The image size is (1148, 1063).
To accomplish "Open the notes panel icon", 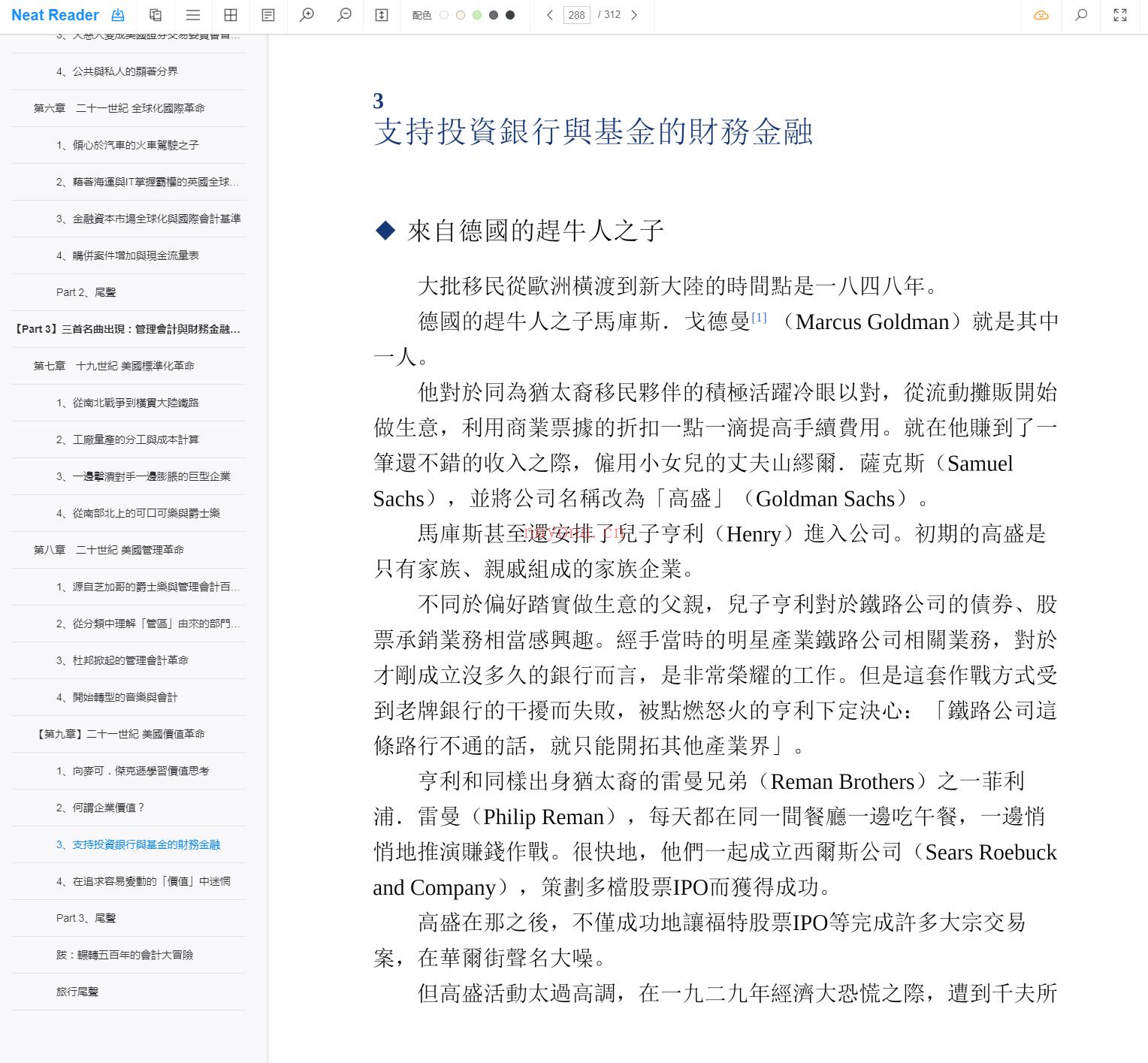I will [x=268, y=15].
